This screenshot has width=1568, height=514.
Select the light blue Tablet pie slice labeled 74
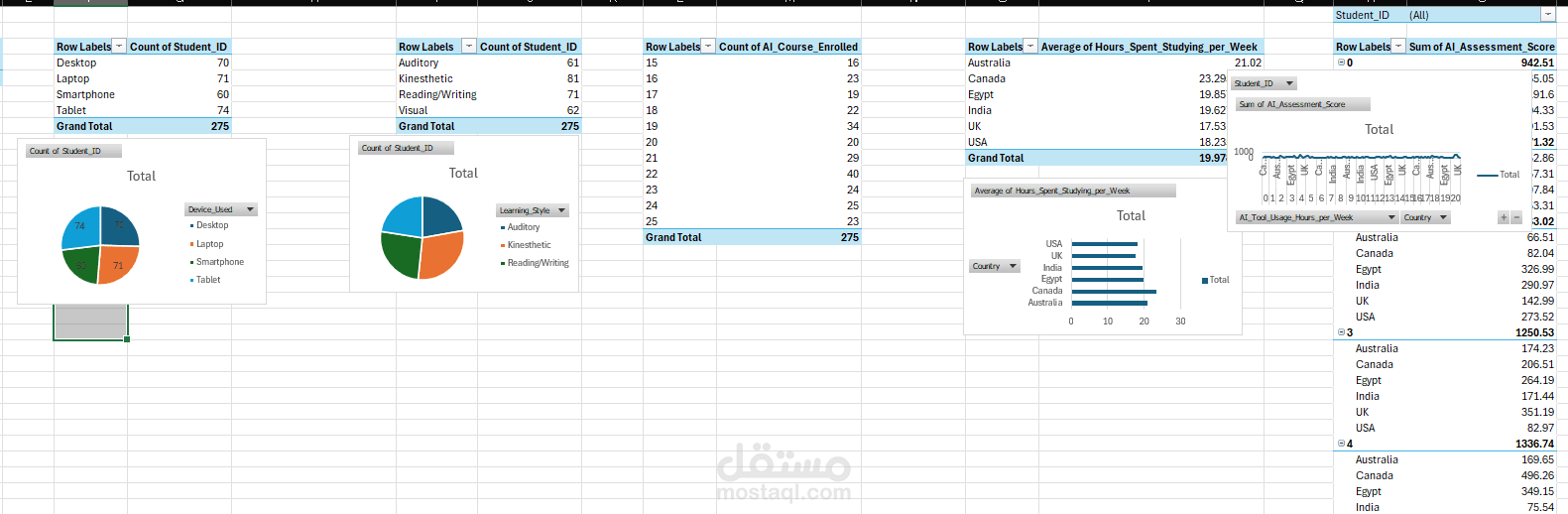[x=81, y=228]
